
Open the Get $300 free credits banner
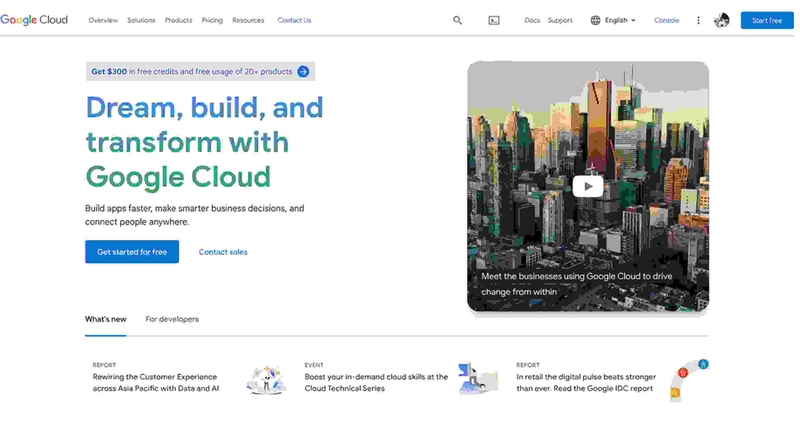(201, 71)
